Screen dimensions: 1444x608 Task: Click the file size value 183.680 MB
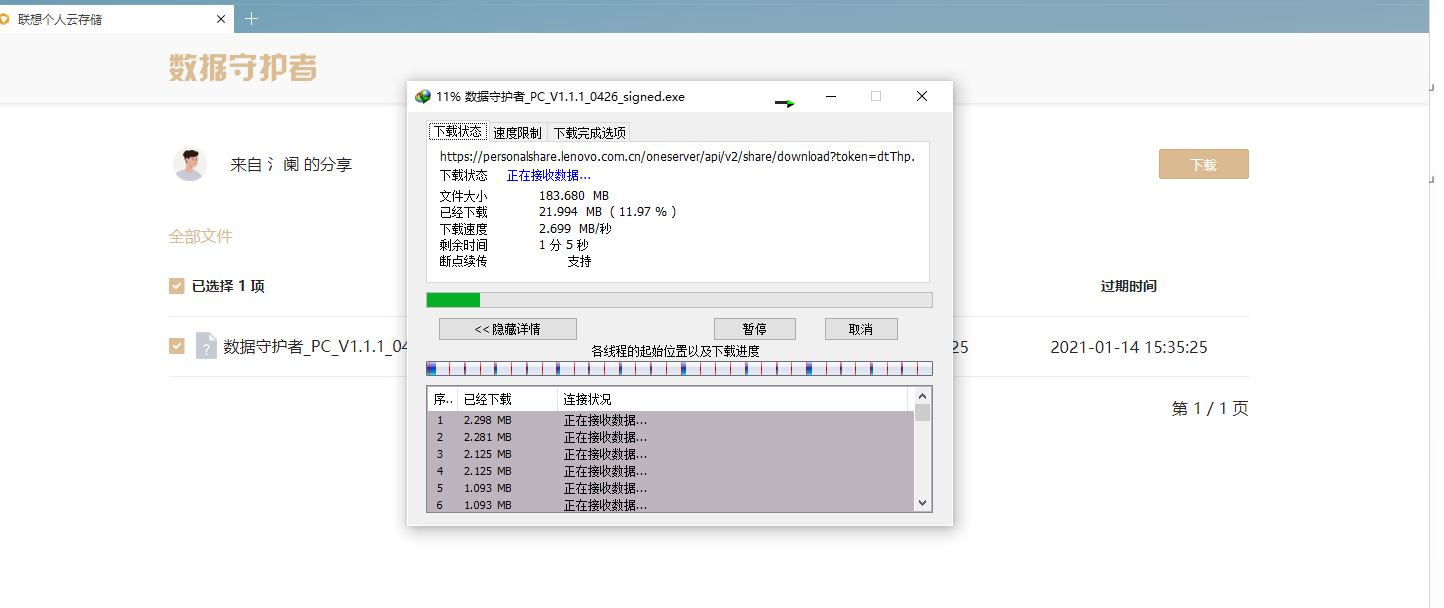coord(574,196)
